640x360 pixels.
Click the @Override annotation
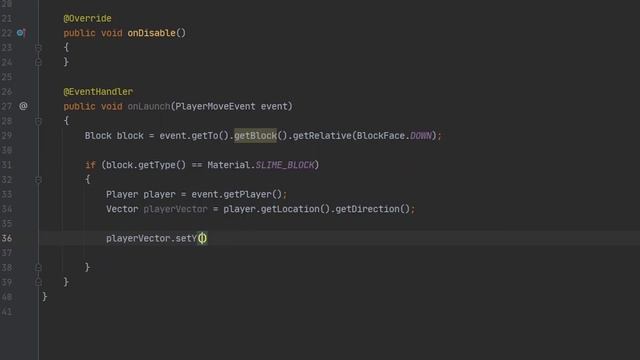tap(87, 18)
